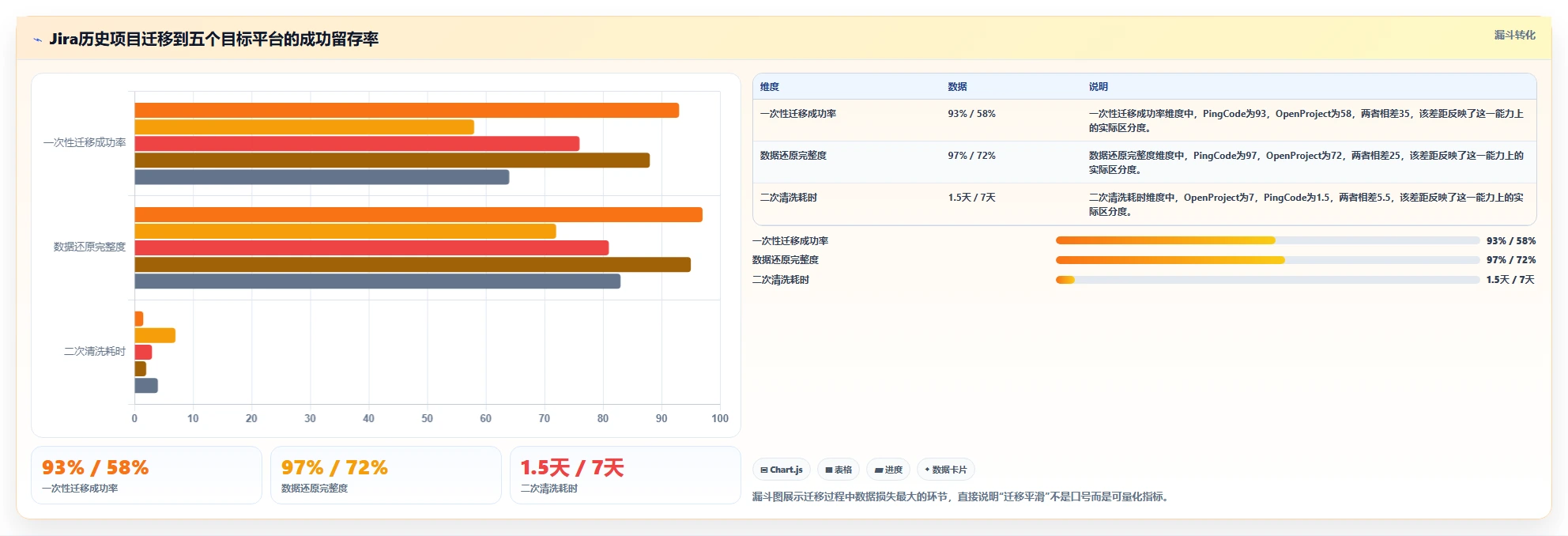Click the small icon before the Jira title
Screen dimensions: 1568x536
tap(37, 40)
